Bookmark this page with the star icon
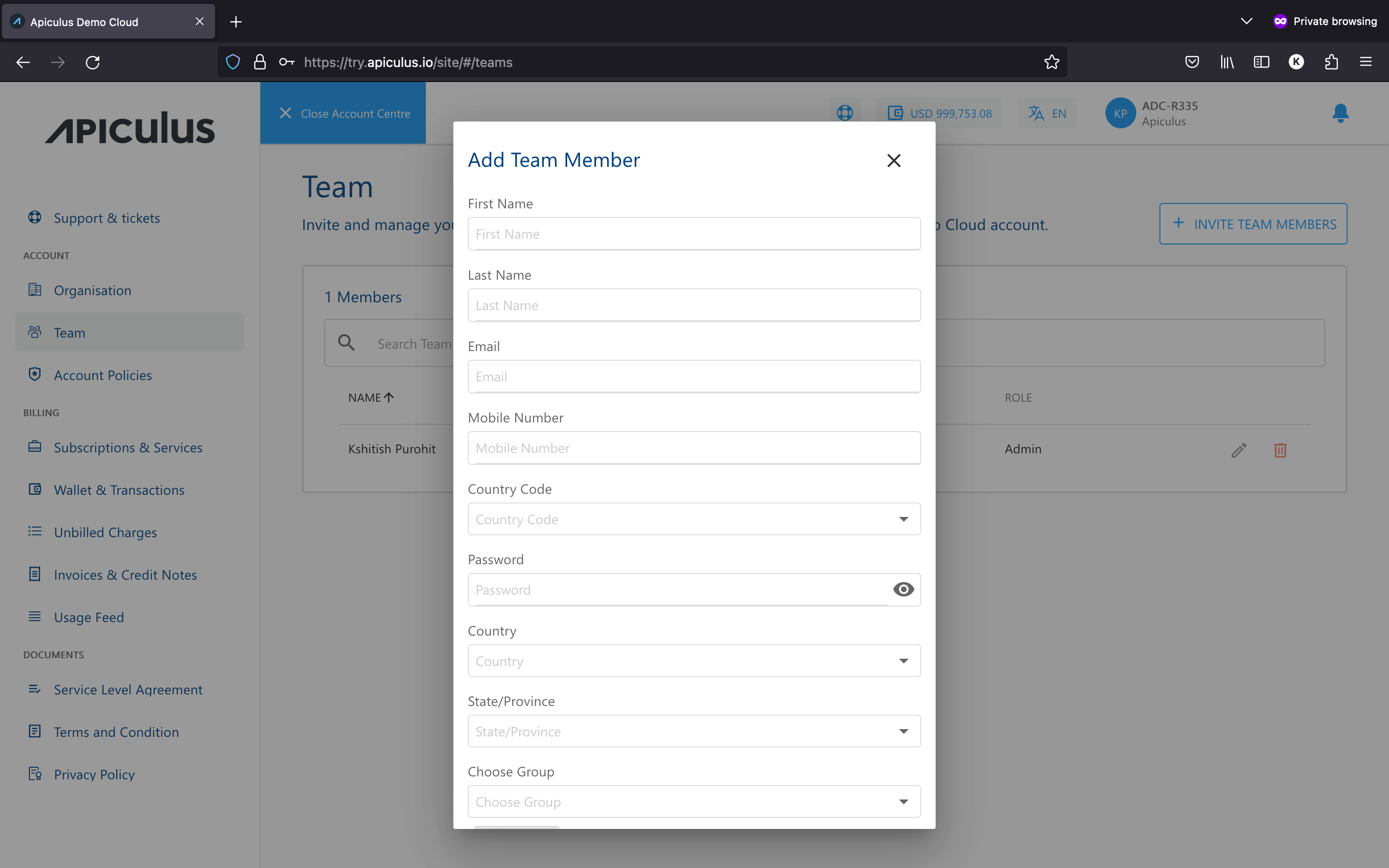This screenshot has height=868, width=1389. tap(1050, 62)
